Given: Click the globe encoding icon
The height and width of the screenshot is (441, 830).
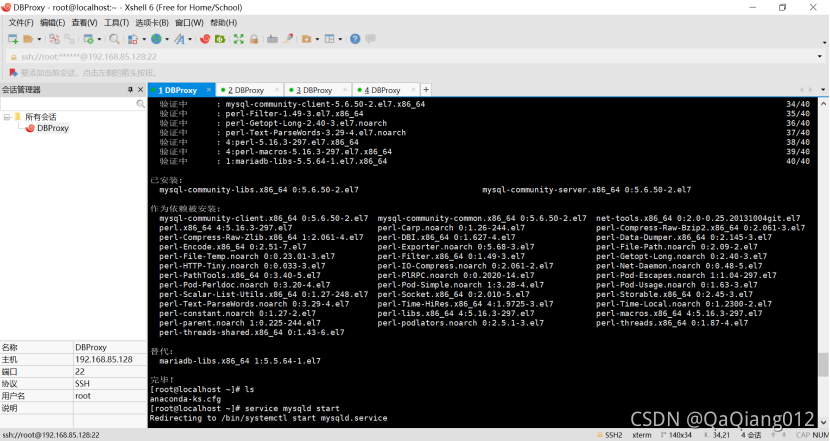Looking at the screenshot, I should click(x=156, y=39).
